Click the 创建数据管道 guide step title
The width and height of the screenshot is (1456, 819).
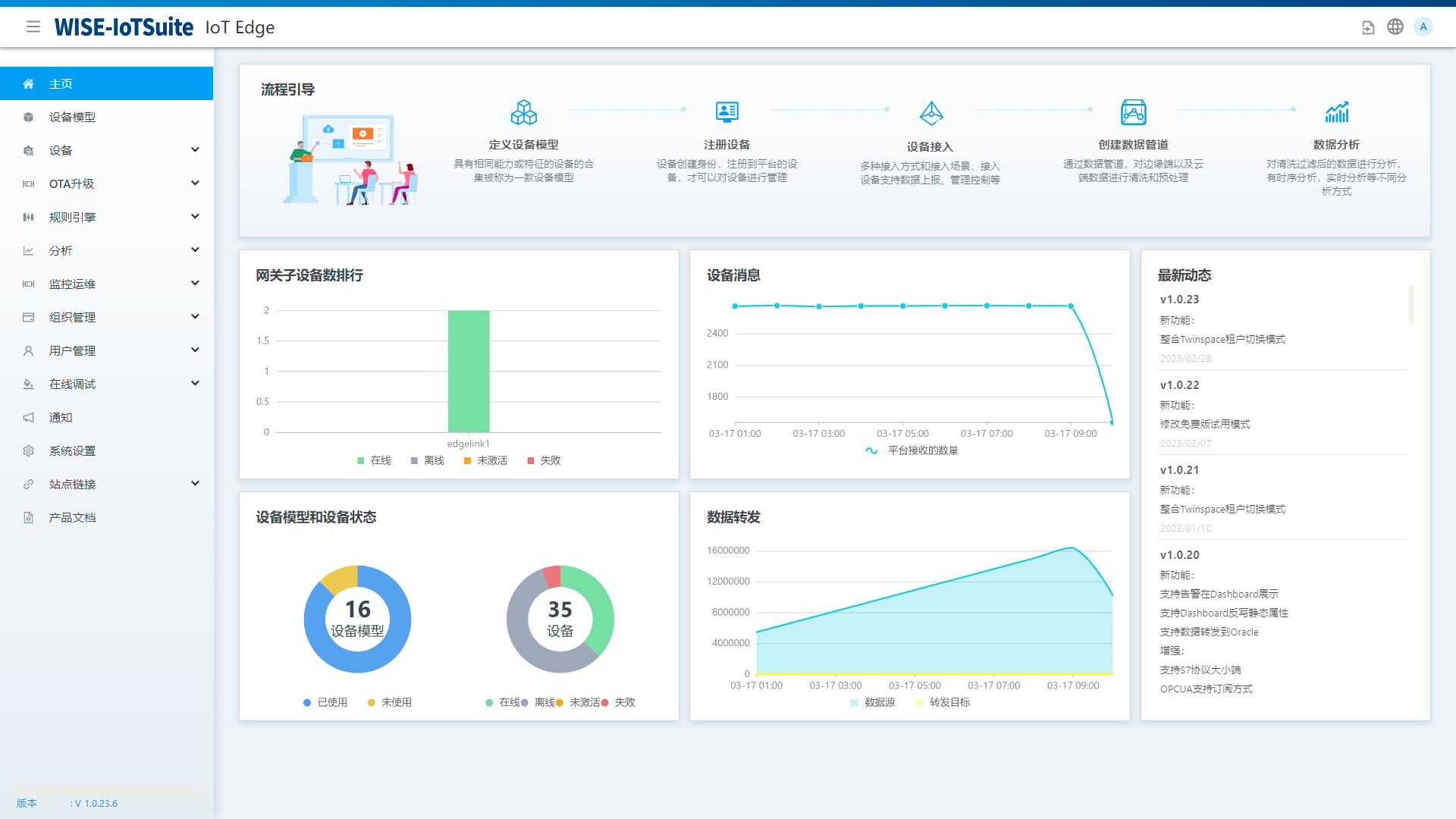(1133, 144)
